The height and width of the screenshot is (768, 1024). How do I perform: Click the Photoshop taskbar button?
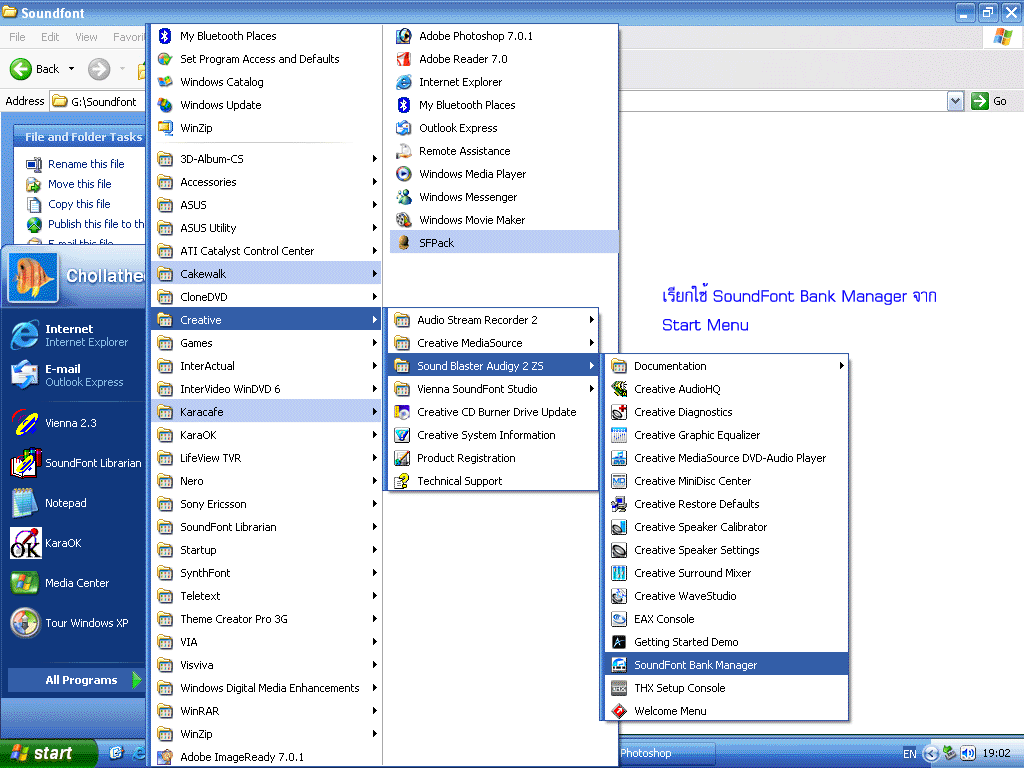point(666,753)
